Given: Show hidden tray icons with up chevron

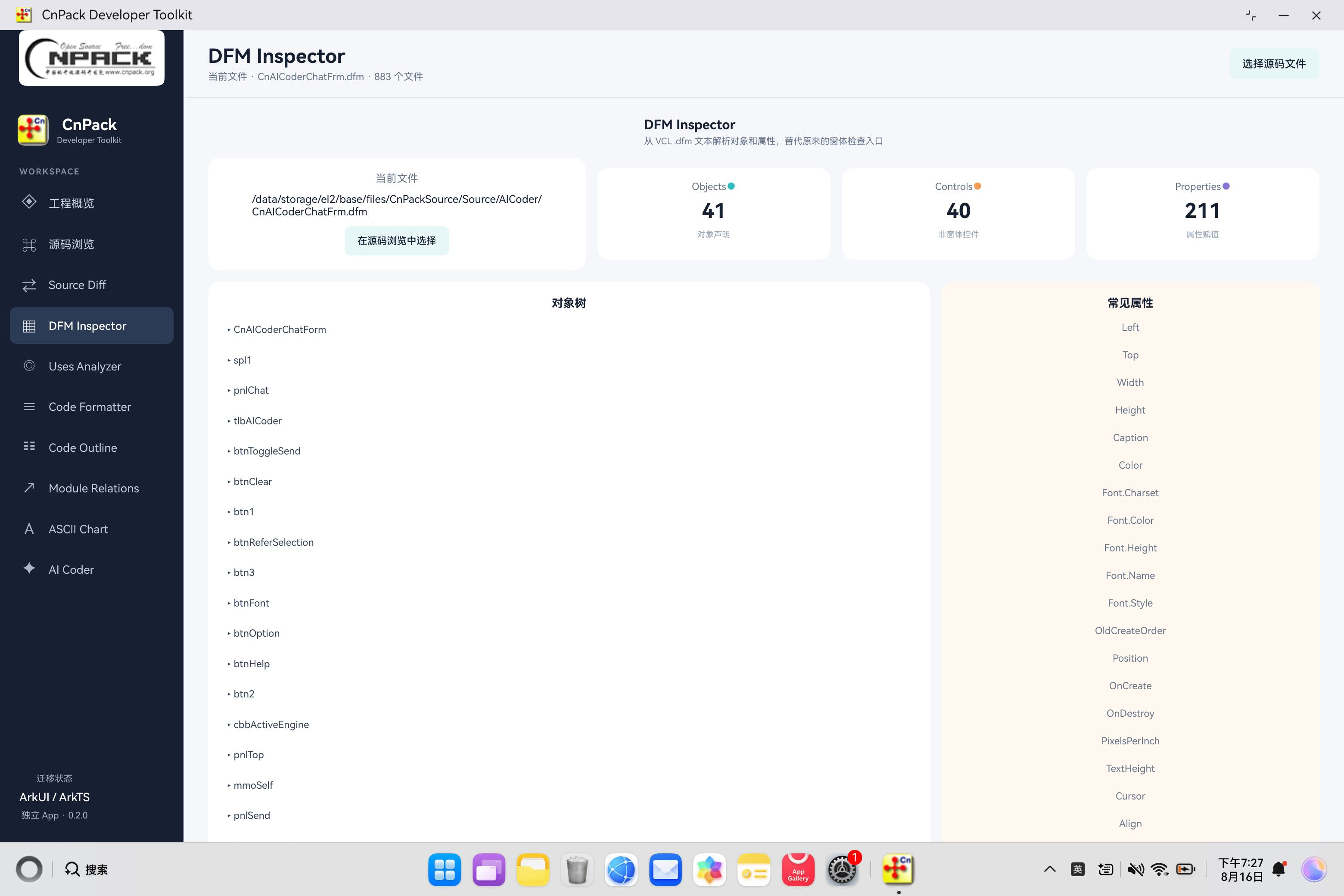Looking at the screenshot, I should [1050, 870].
